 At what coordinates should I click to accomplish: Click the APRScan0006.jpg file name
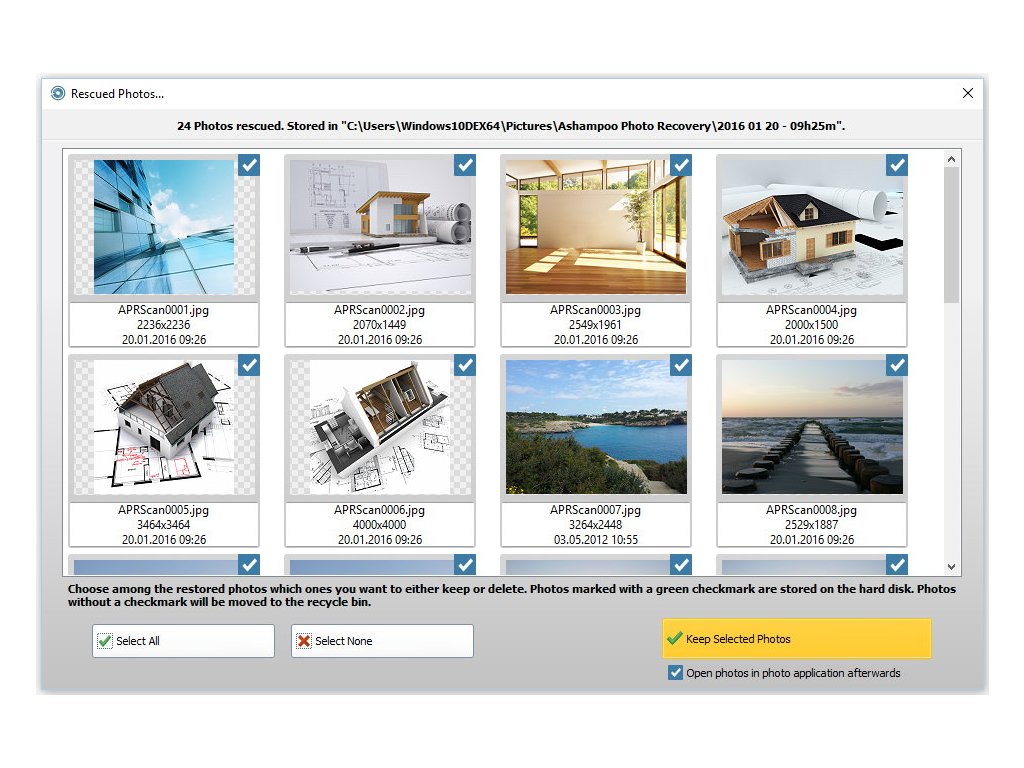coord(379,510)
